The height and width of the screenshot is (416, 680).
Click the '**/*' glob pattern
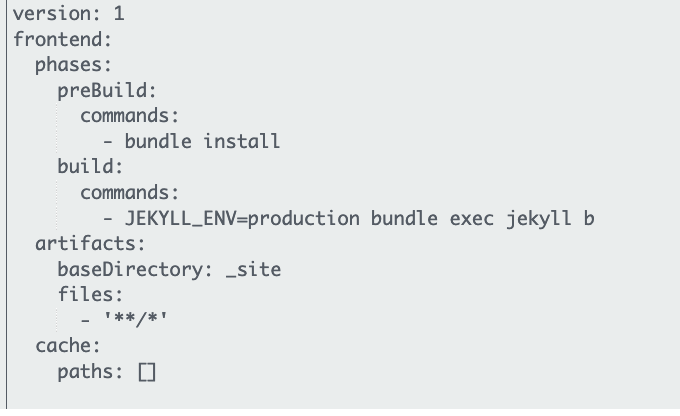click(135, 319)
